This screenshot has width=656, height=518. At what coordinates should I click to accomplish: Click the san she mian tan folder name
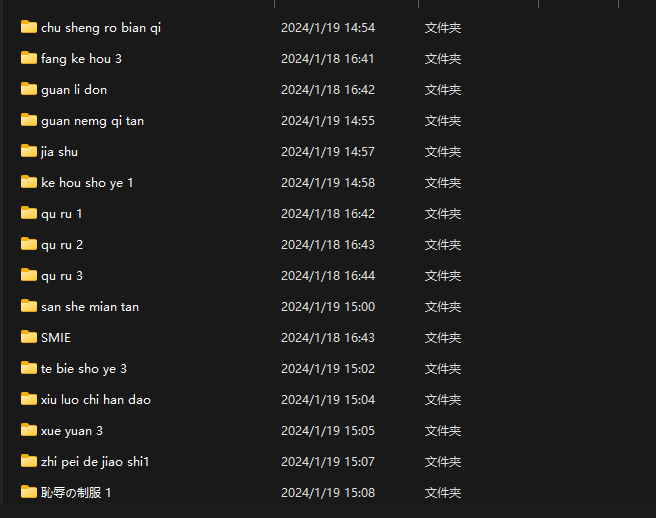(x=90, y=307)
